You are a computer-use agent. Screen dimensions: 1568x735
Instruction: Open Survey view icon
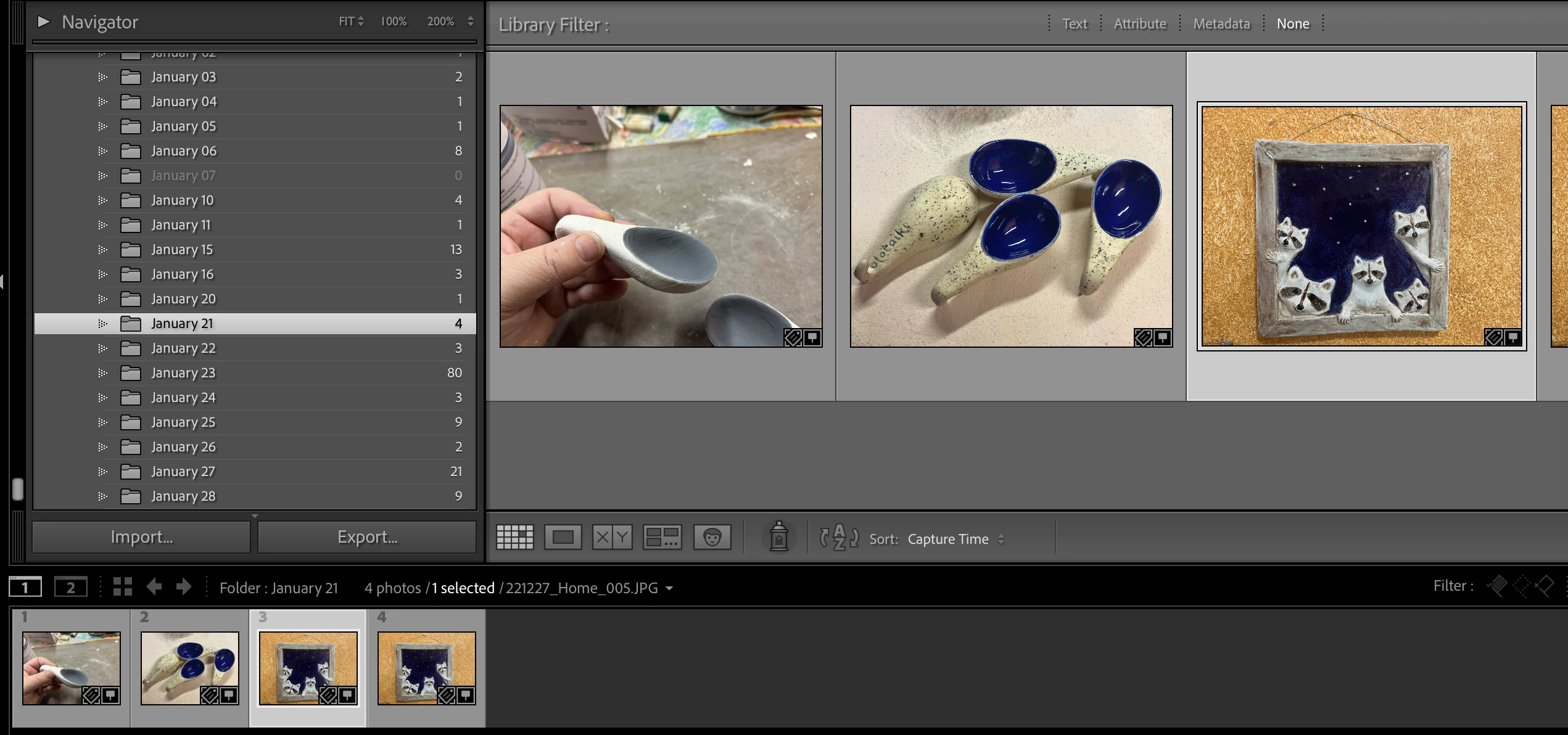click(662, 537)
